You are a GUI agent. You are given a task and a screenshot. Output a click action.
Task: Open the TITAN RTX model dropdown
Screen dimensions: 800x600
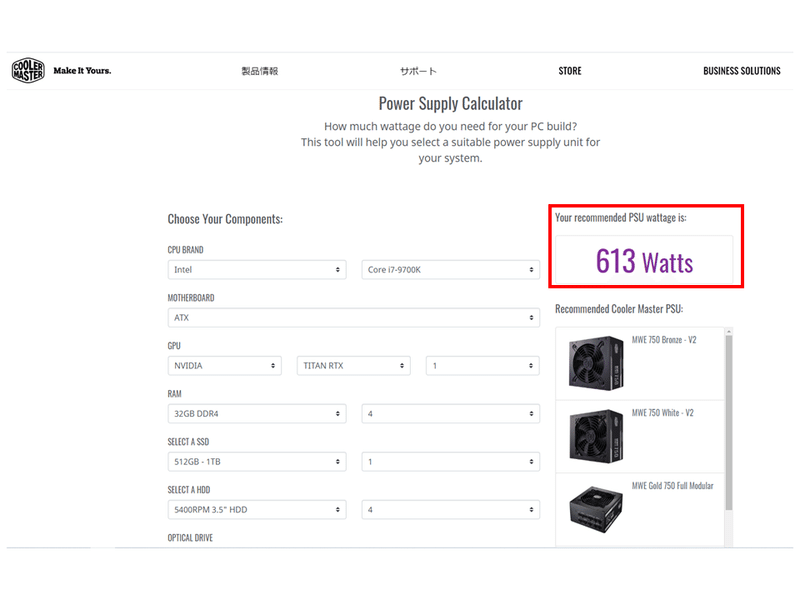[x=354, y=365]
